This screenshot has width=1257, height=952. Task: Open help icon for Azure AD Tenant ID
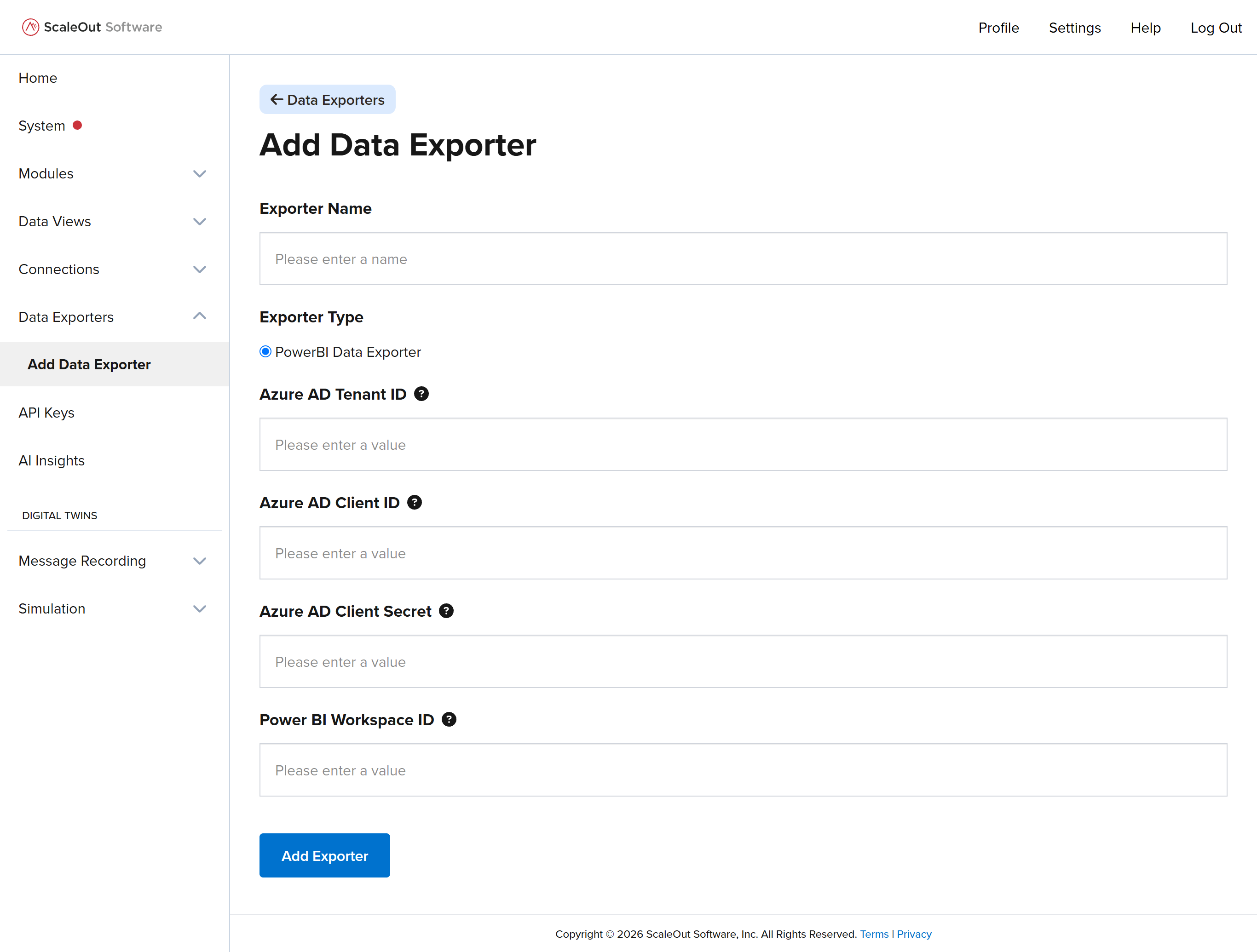click(421, 394)
